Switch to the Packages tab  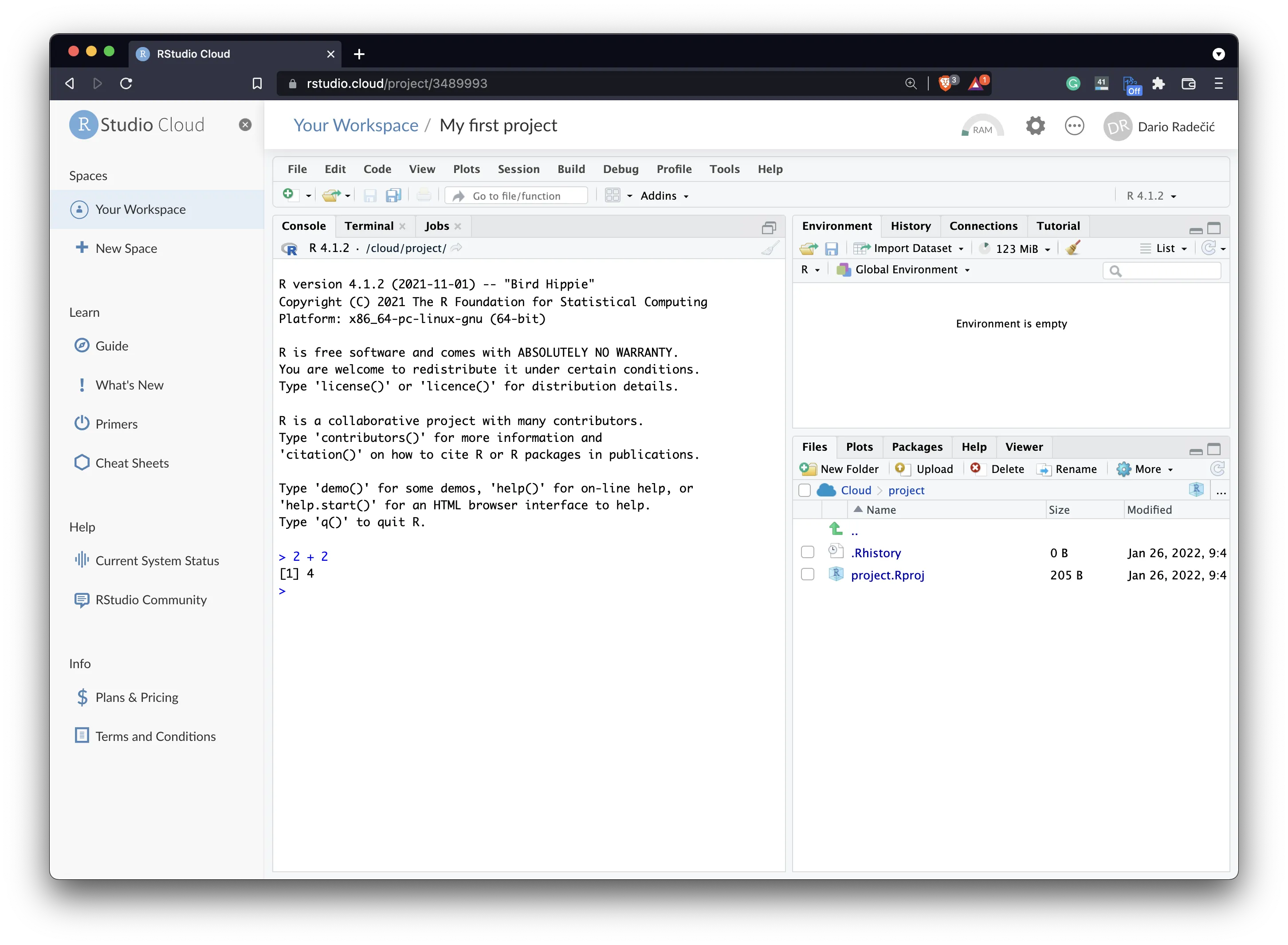click(x=917, y=447)
